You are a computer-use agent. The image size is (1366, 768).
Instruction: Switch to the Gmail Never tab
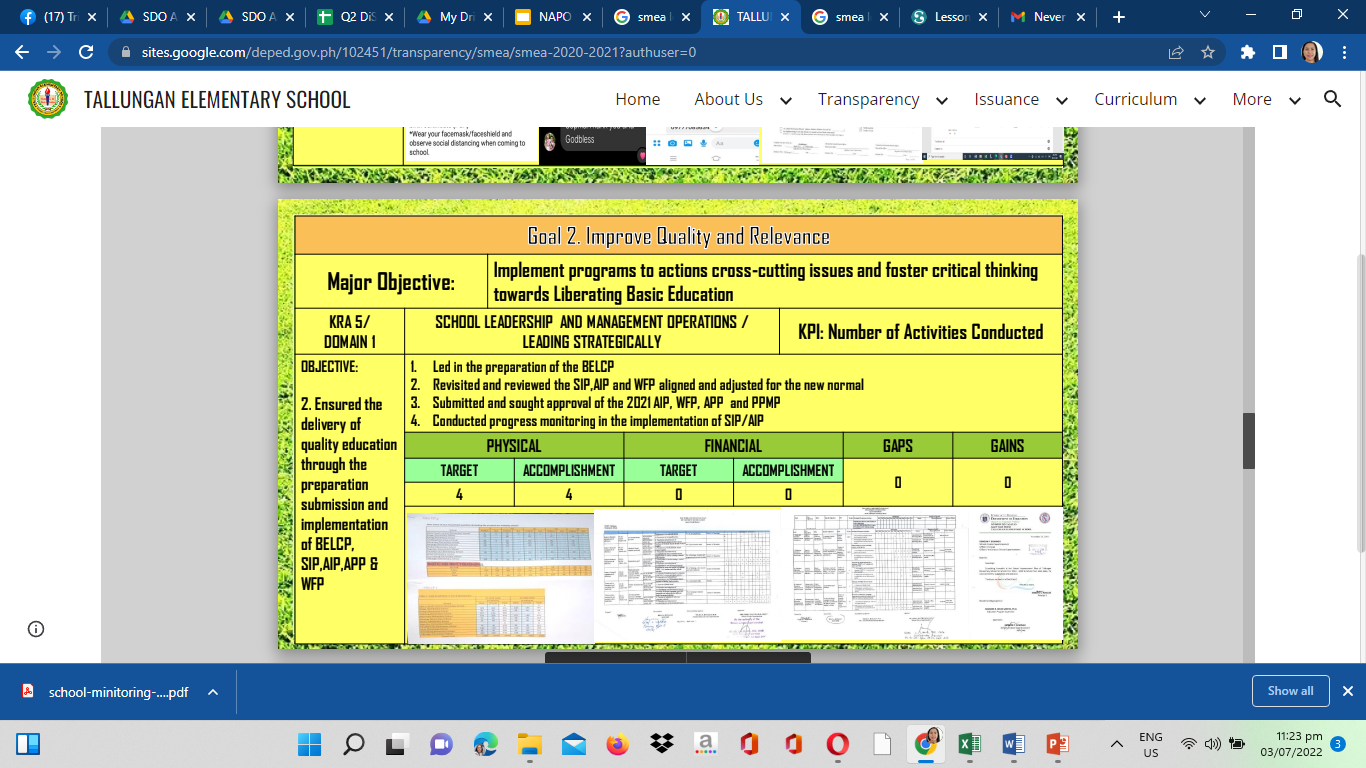tap(1046, 17)
